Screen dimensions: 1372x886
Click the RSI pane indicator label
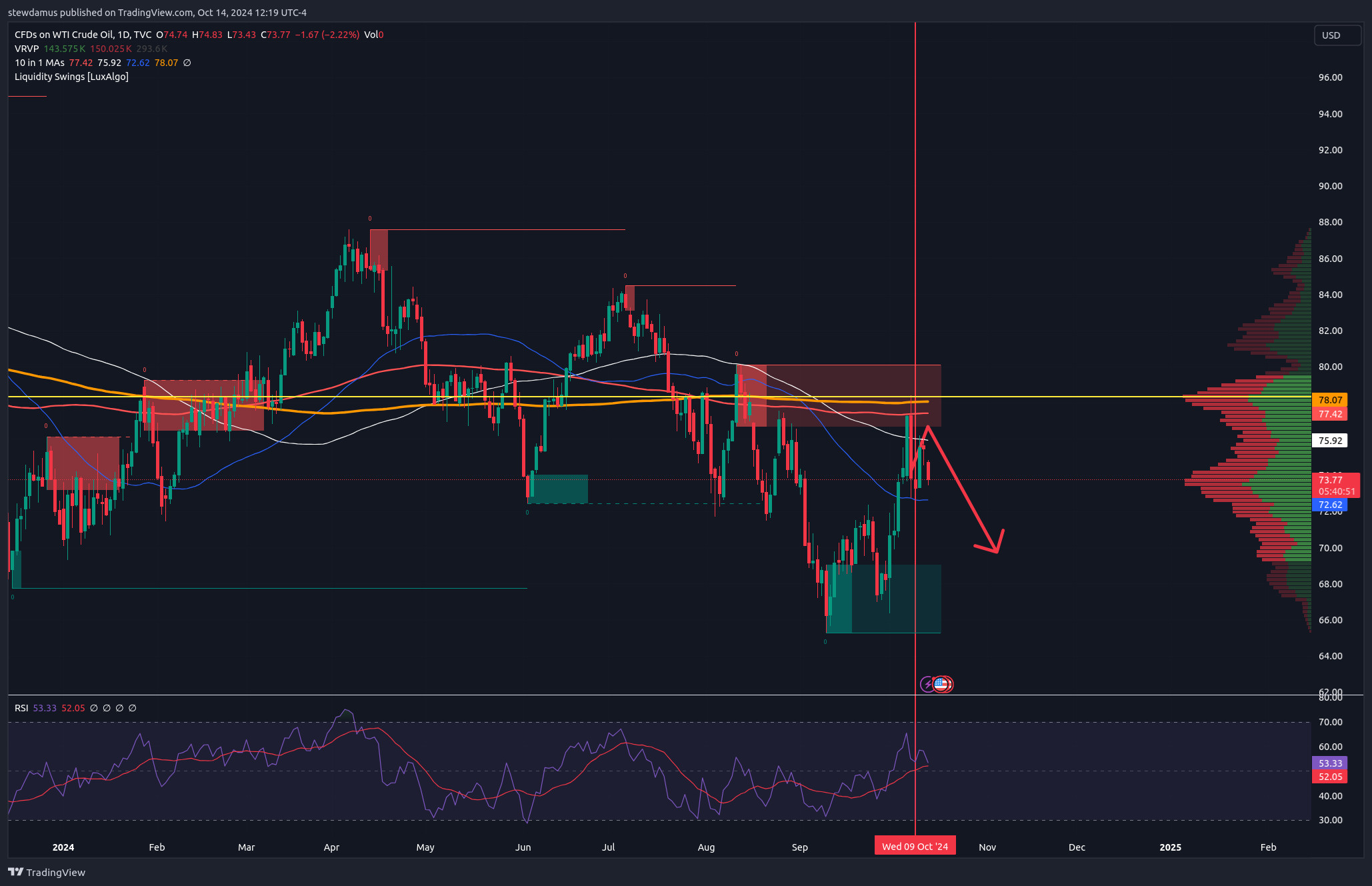coord(21,708)
